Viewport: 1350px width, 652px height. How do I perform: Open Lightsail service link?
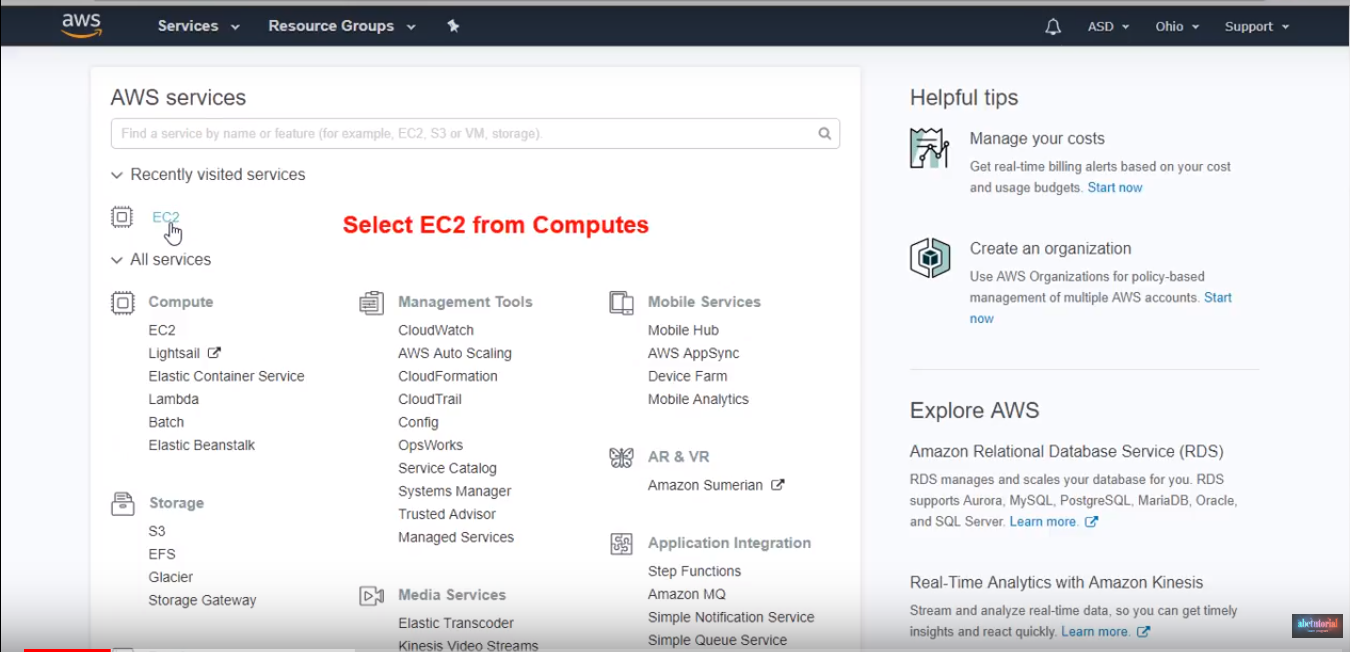coord(174,353)
